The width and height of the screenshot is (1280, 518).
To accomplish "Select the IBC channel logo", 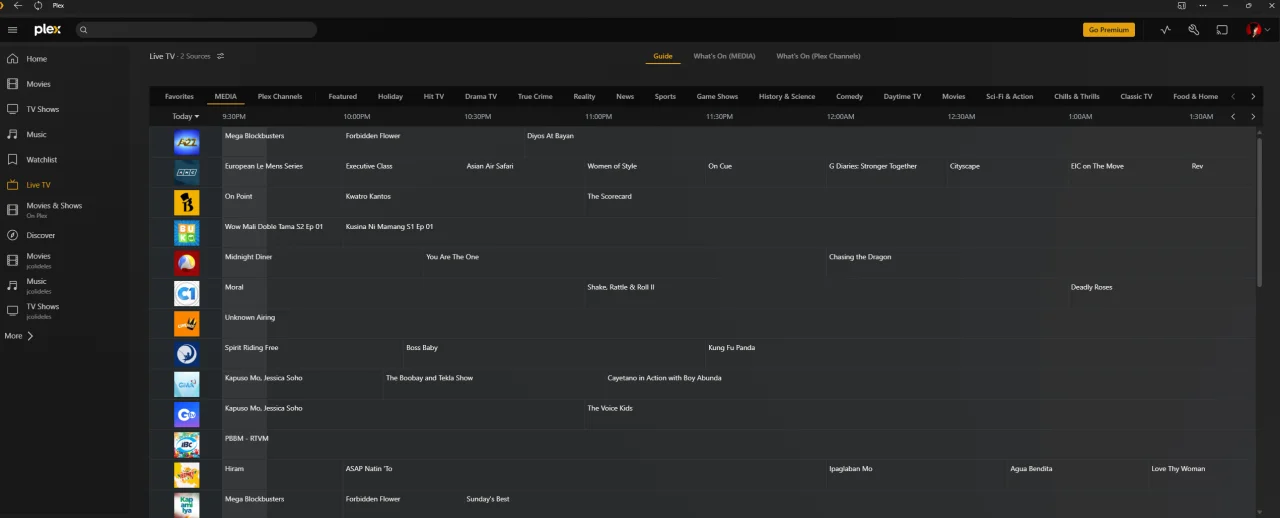I will 187,444.
